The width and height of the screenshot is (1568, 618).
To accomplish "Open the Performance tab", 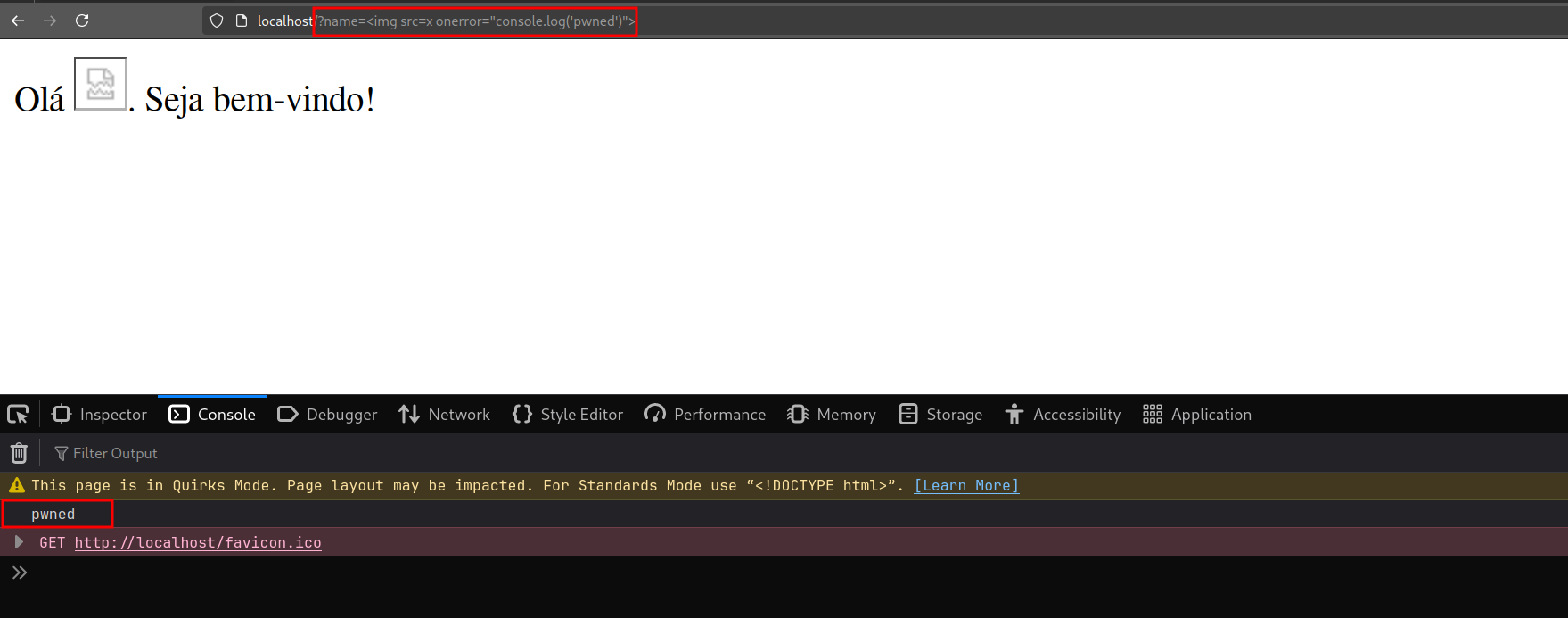I will tap(705, 415).
